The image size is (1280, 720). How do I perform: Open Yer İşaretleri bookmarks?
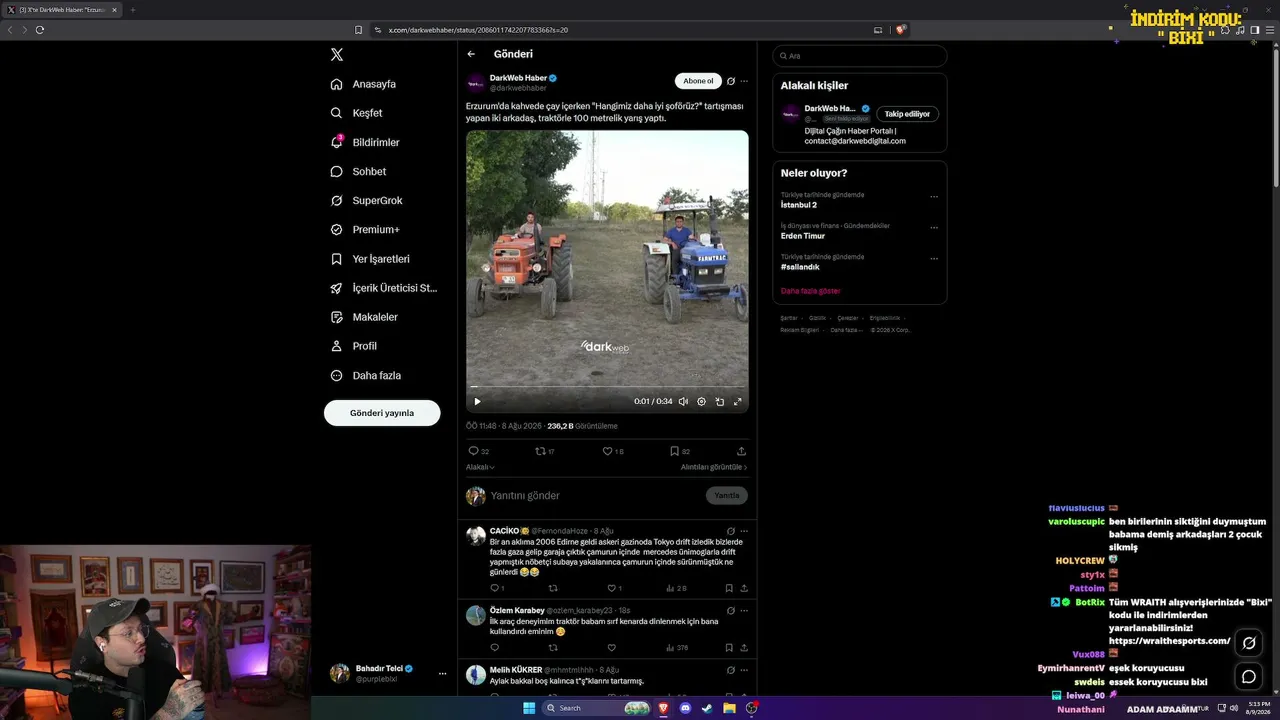[370, 259]
